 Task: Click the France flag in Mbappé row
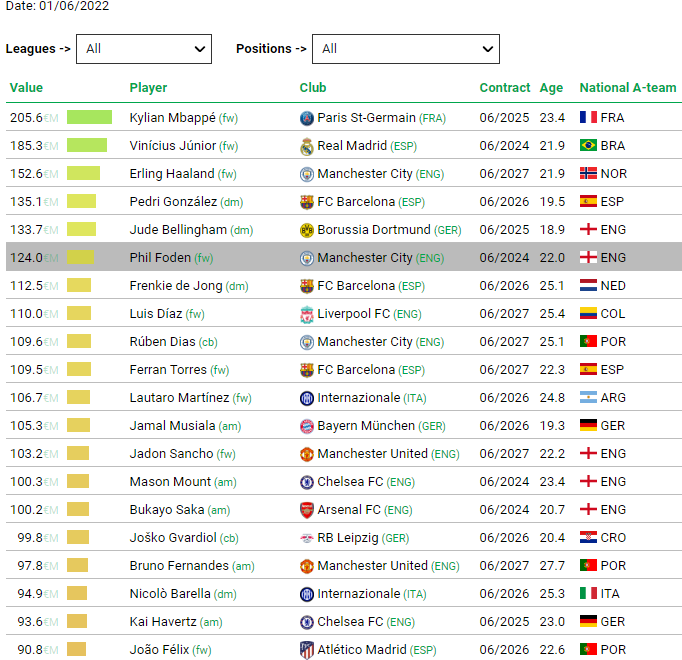tap(588, 117)
